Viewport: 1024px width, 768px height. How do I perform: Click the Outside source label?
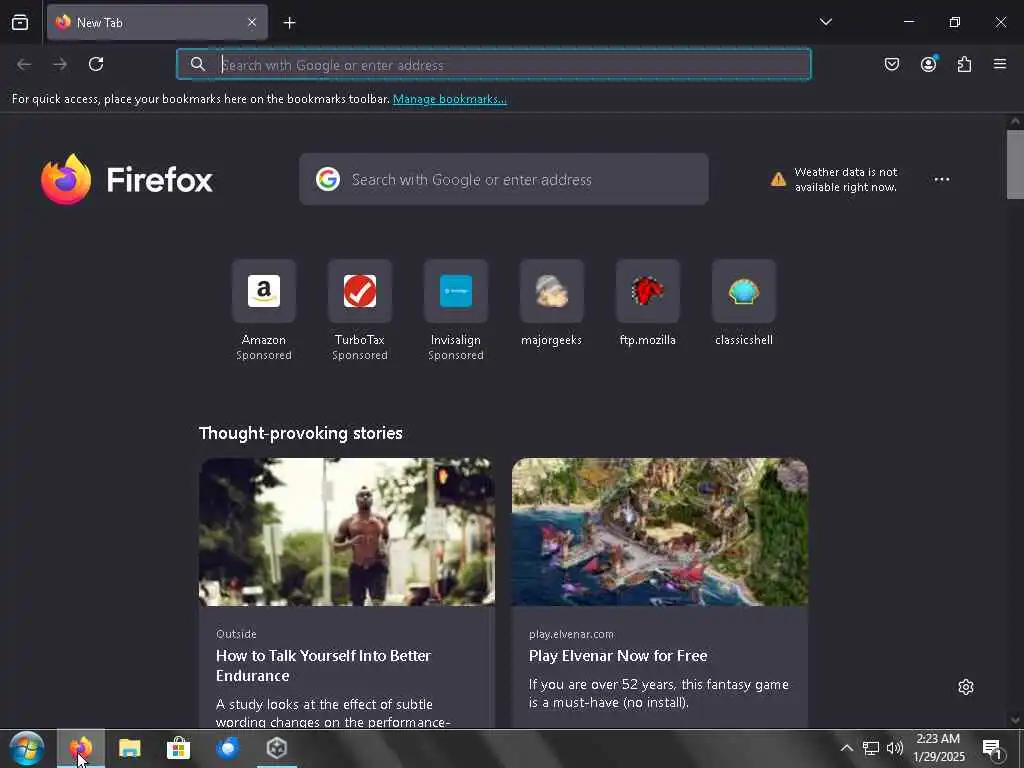click(236, 634)
